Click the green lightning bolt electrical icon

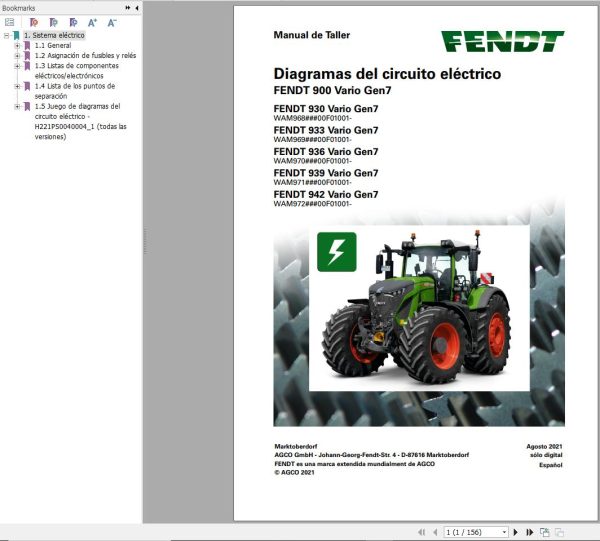click(x=337, y=252)
